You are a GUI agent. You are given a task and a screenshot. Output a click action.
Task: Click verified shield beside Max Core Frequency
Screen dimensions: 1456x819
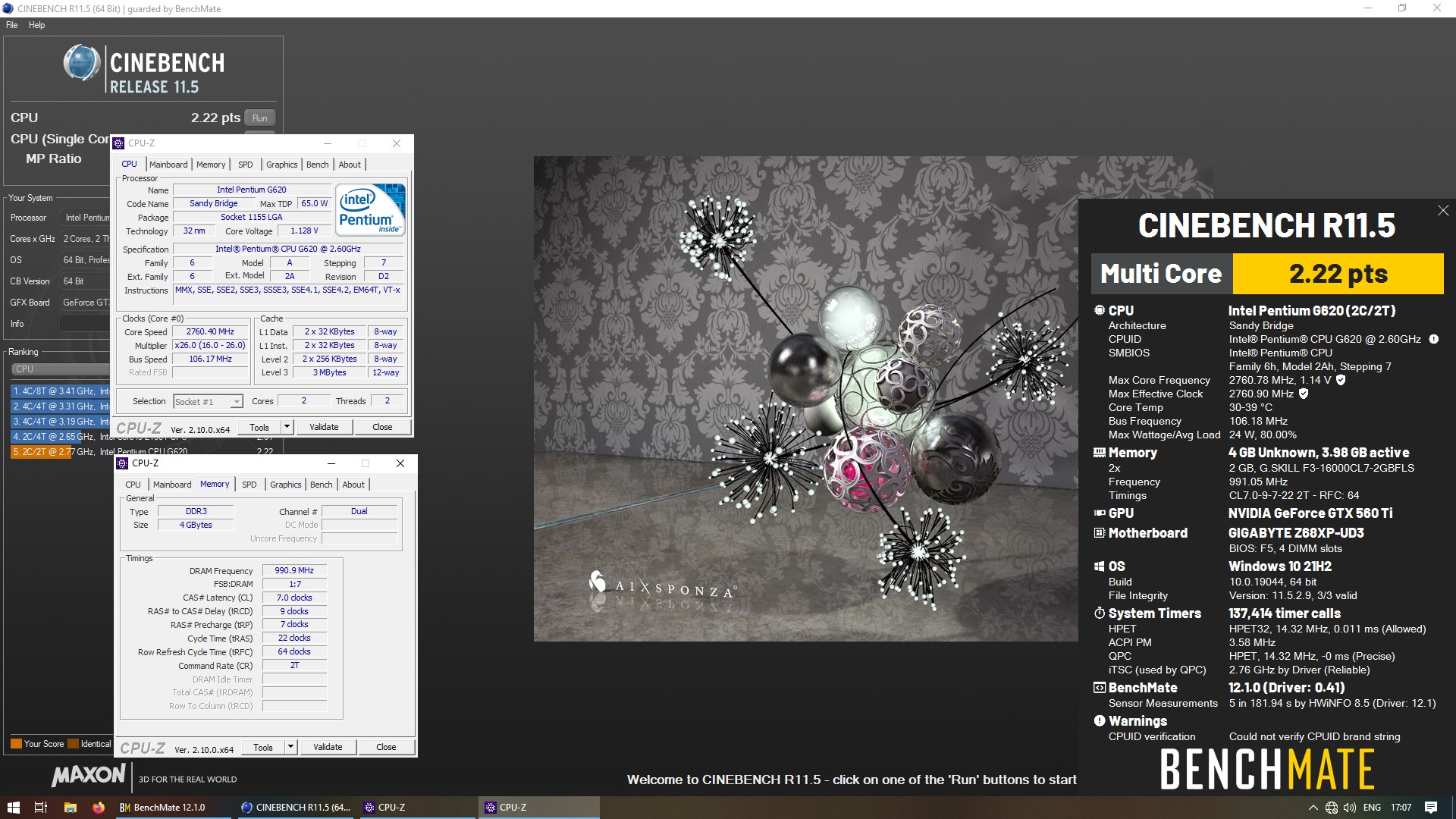tap(1341, 380)
